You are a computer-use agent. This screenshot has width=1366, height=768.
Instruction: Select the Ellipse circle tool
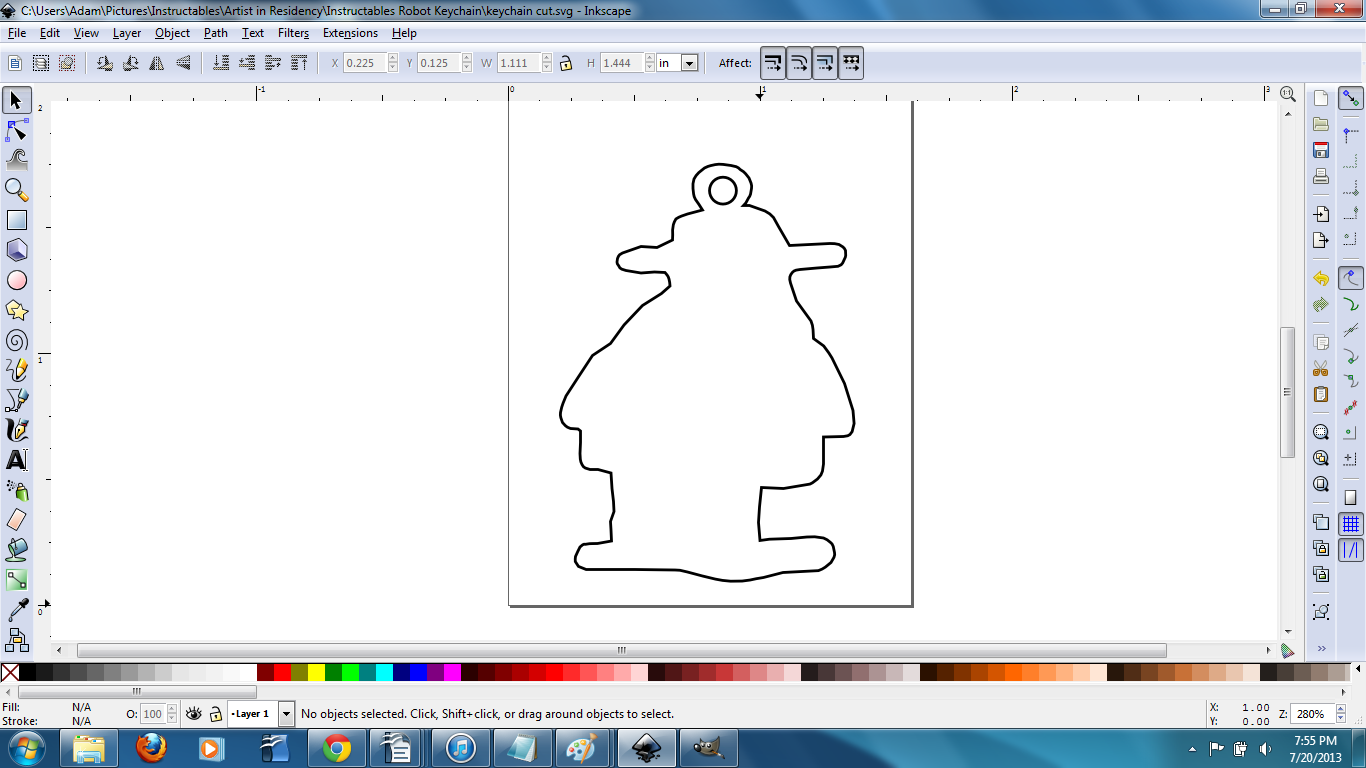point(16,280)
